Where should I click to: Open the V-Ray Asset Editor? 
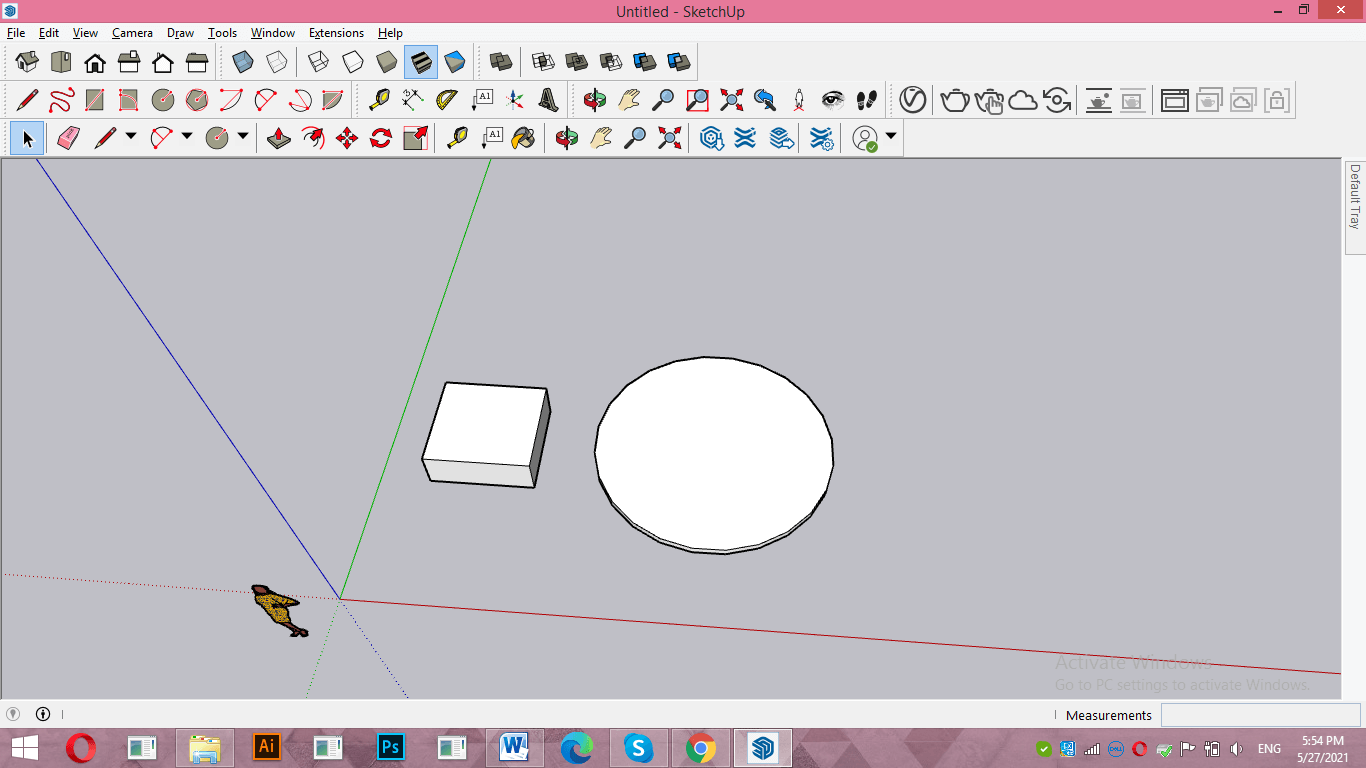tap(912, 100)
